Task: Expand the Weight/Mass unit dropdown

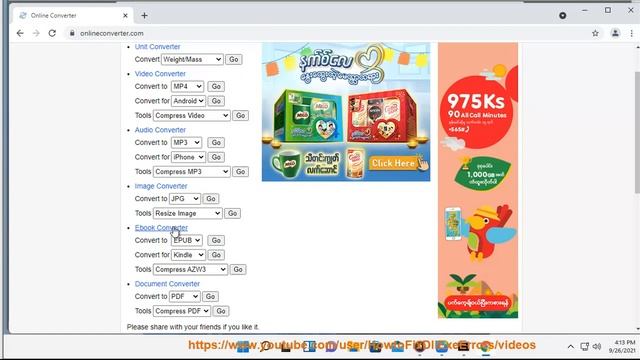Action: 192,59
